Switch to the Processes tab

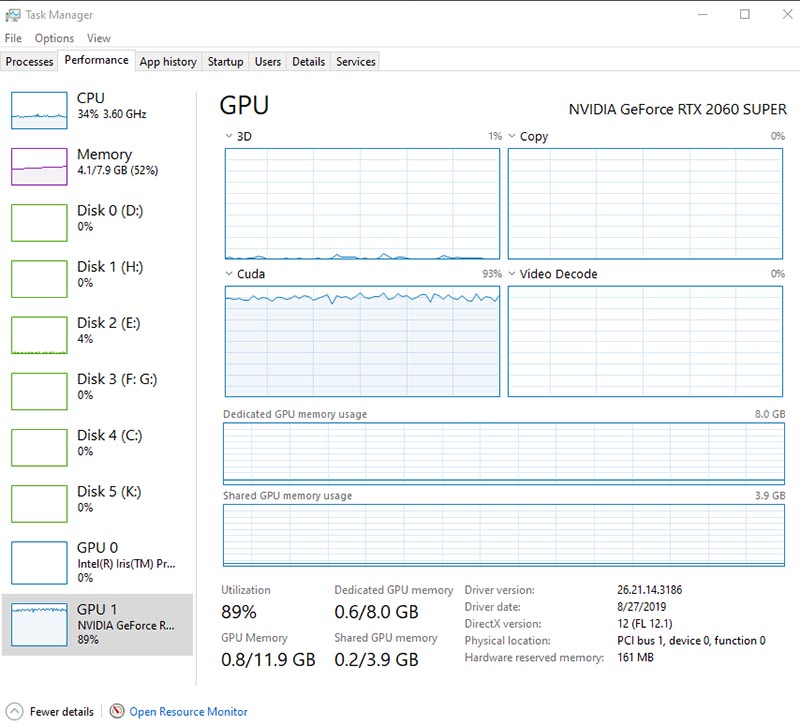pos(29,62)
